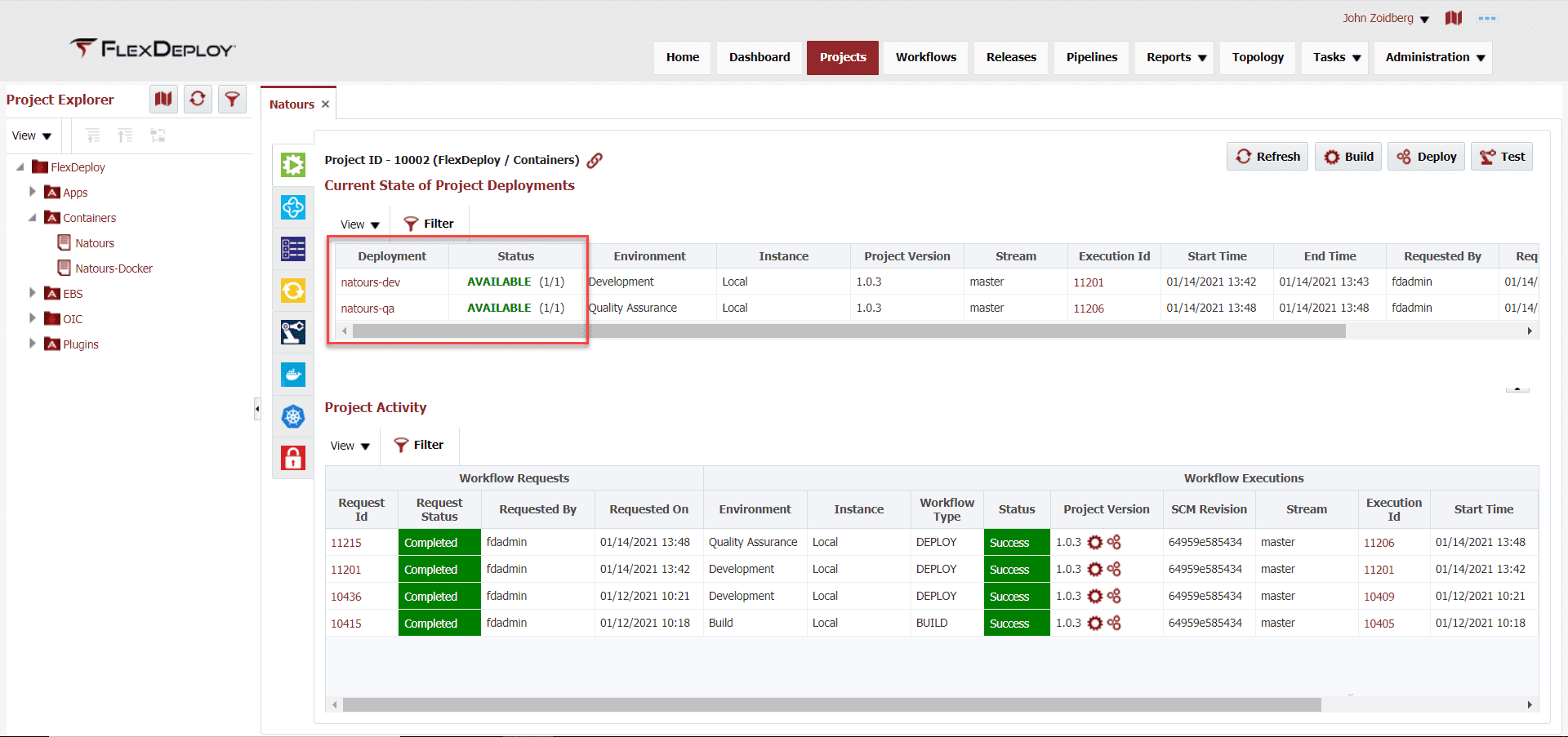This screenshot has height=737, width=1568.
Task: Open the Pipelines tab
Action: point(1092,57)
